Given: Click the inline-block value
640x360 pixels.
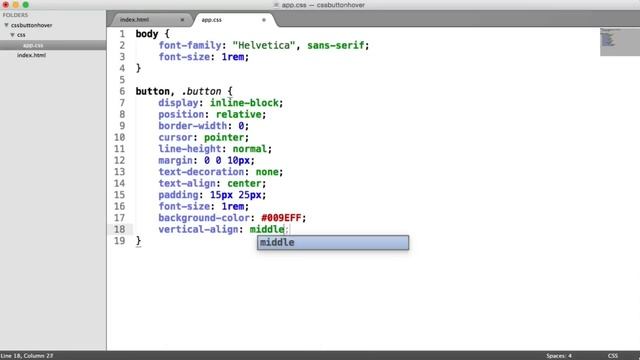Looking at the screenshot, I should [x=244, y=103].
